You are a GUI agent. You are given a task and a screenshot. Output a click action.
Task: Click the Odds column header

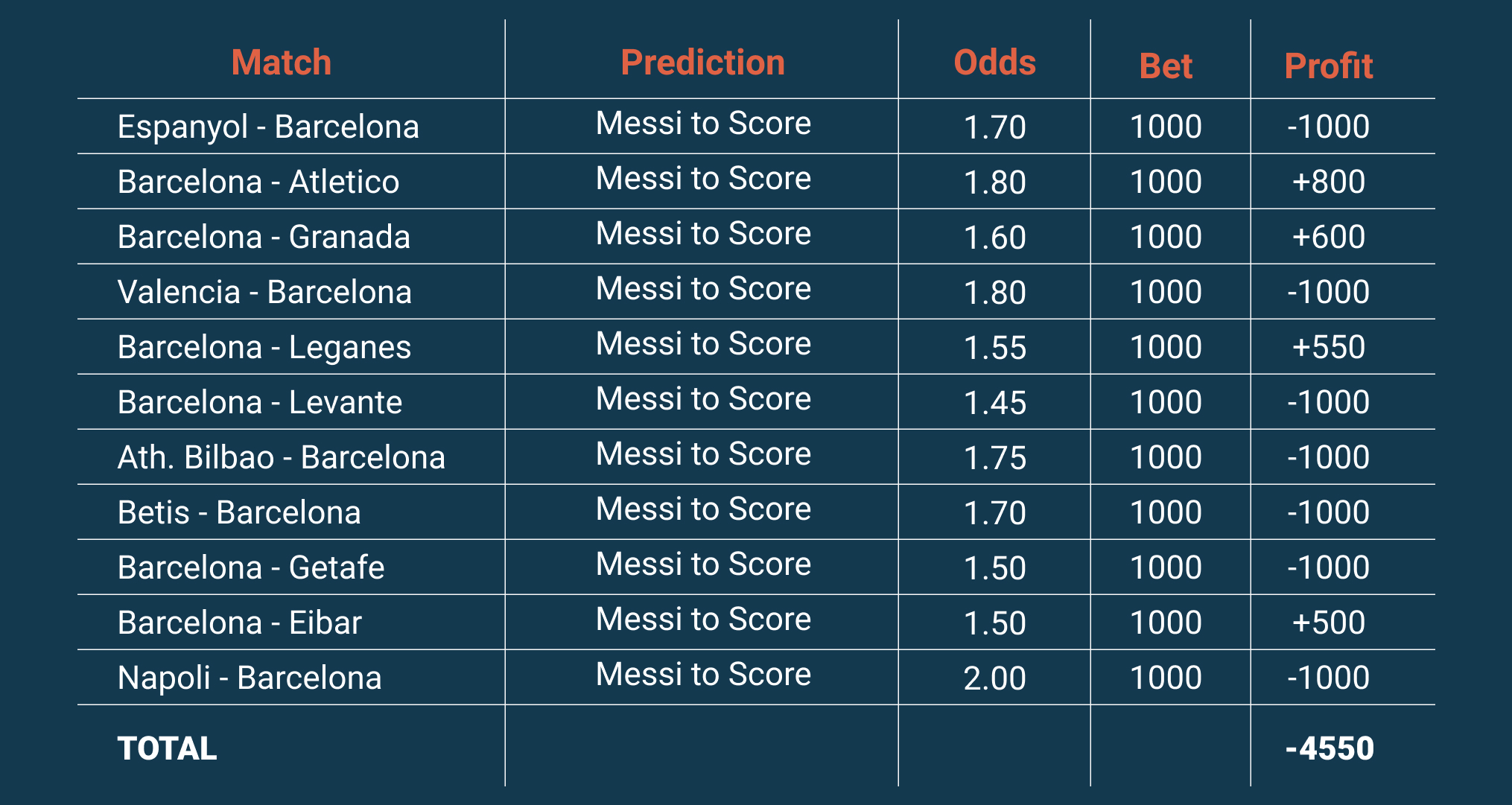click(x=994, y=63)
